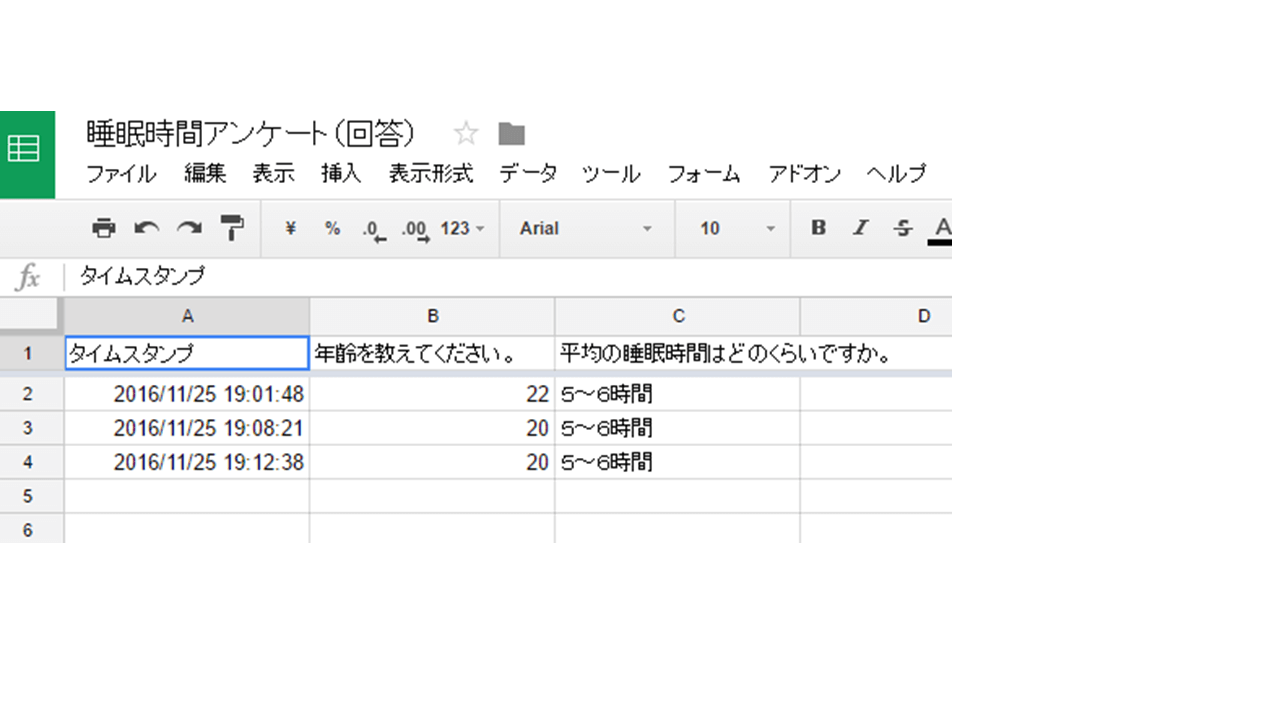This screenshot has width=1280, height=720.
Task: Toggle strikethrough formatting
Action: pos(903,228)
